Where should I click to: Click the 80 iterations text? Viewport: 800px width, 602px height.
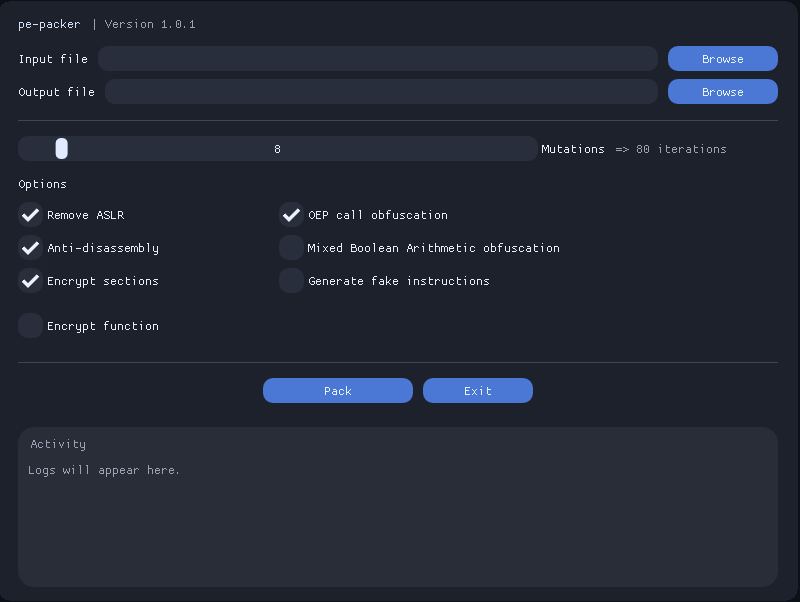point(681,149)
